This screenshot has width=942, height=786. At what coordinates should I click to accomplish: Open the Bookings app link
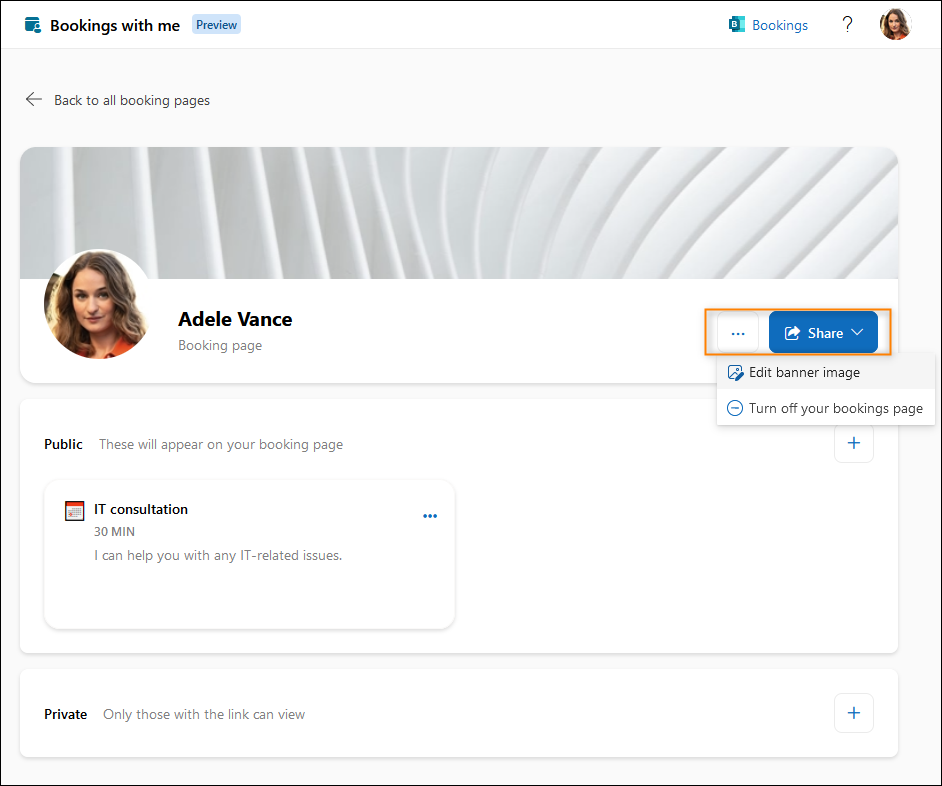(768, 25)
